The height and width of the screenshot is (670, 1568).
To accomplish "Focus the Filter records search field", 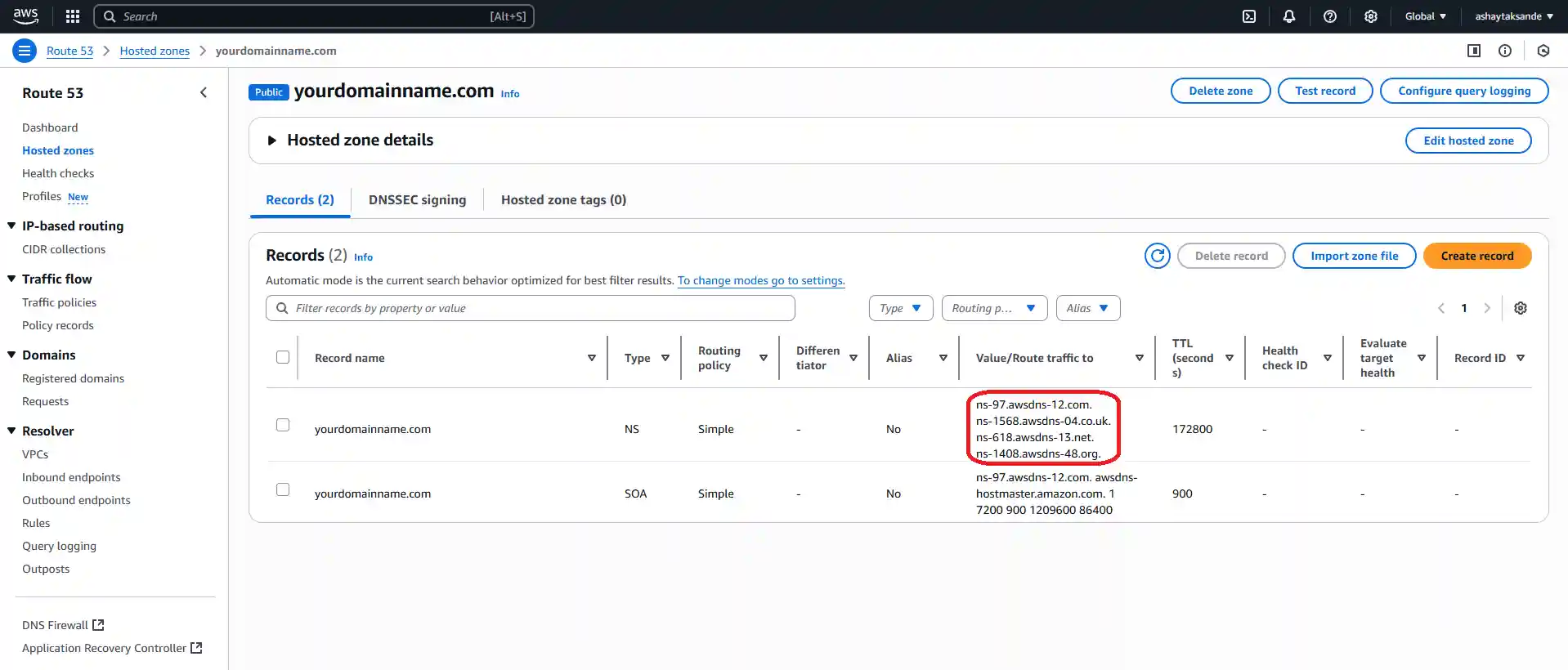I will point(531,308).
